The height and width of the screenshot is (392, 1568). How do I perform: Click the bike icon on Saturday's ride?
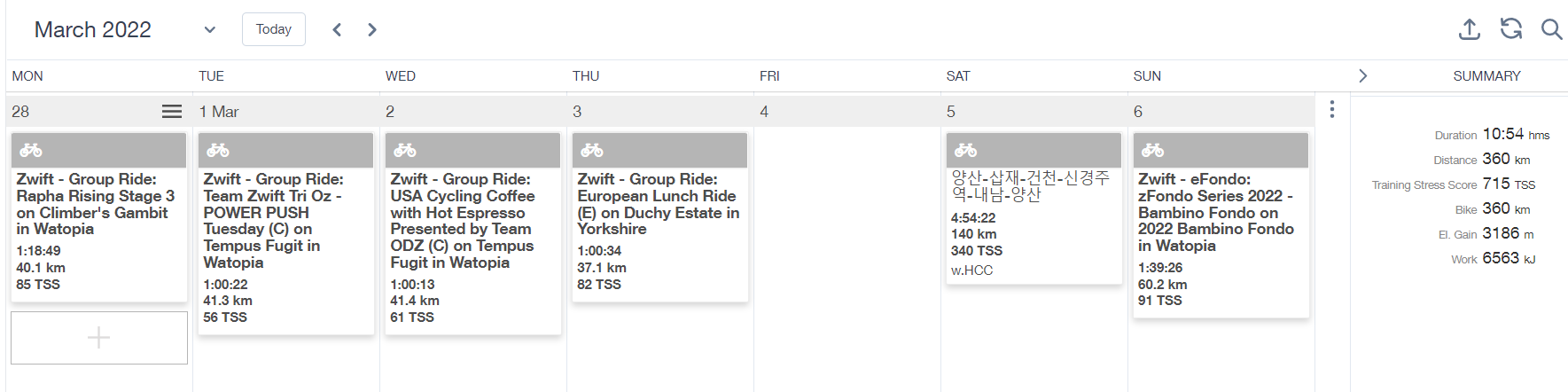coord(966,150)
